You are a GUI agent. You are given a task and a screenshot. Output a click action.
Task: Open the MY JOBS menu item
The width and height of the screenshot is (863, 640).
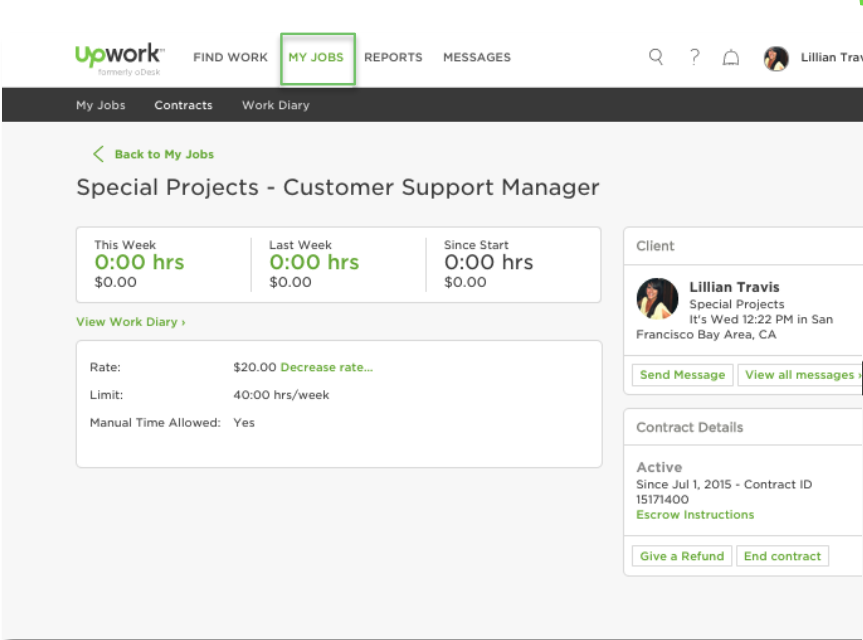(318, 57)
